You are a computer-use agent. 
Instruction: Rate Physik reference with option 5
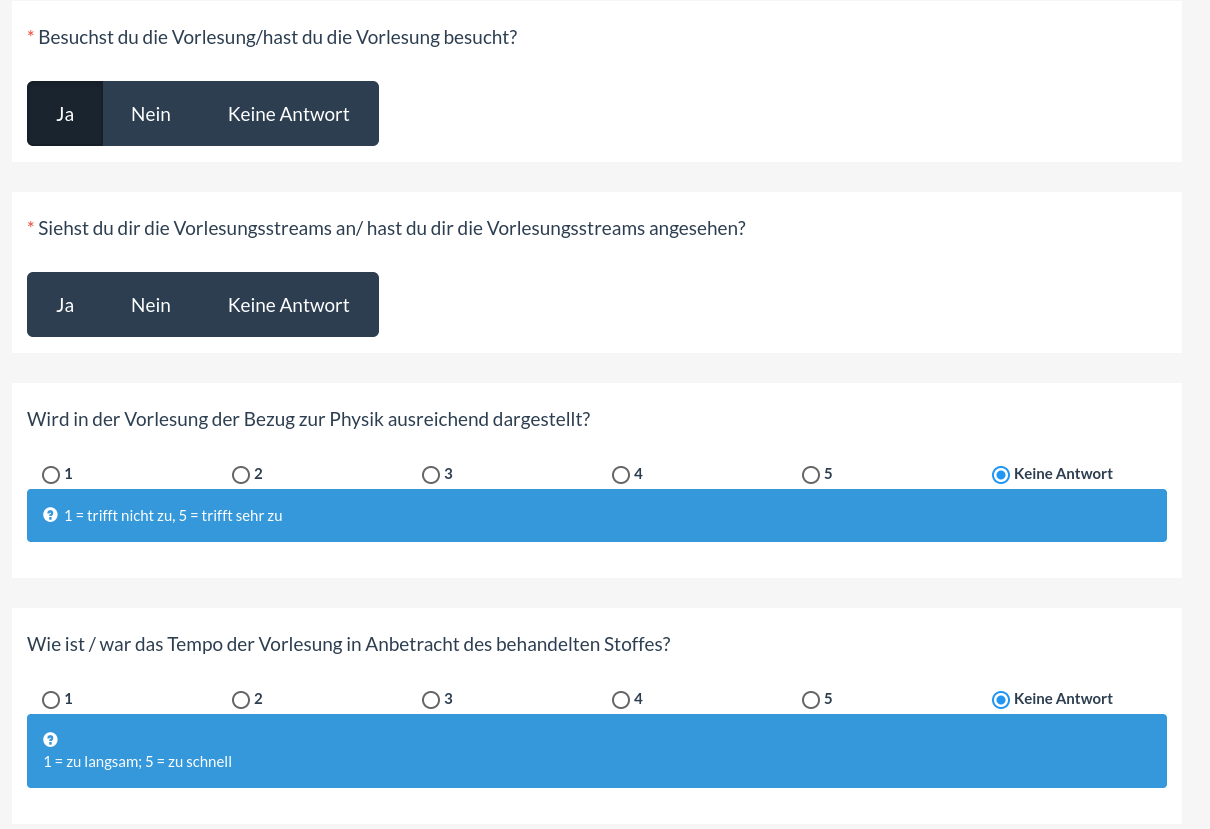(811, 475)
